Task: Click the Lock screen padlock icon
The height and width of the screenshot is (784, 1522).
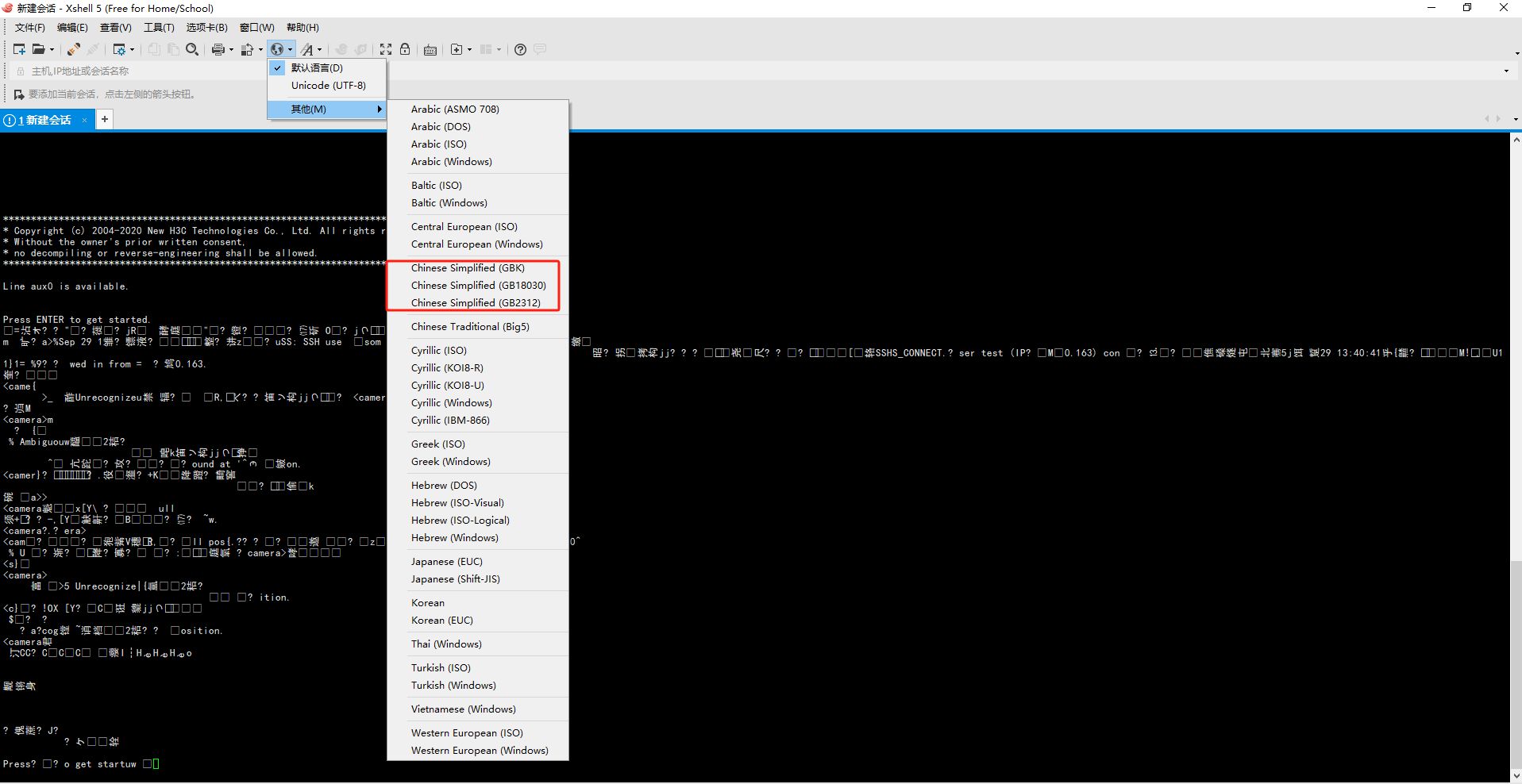Action: (x=405, y=49)
